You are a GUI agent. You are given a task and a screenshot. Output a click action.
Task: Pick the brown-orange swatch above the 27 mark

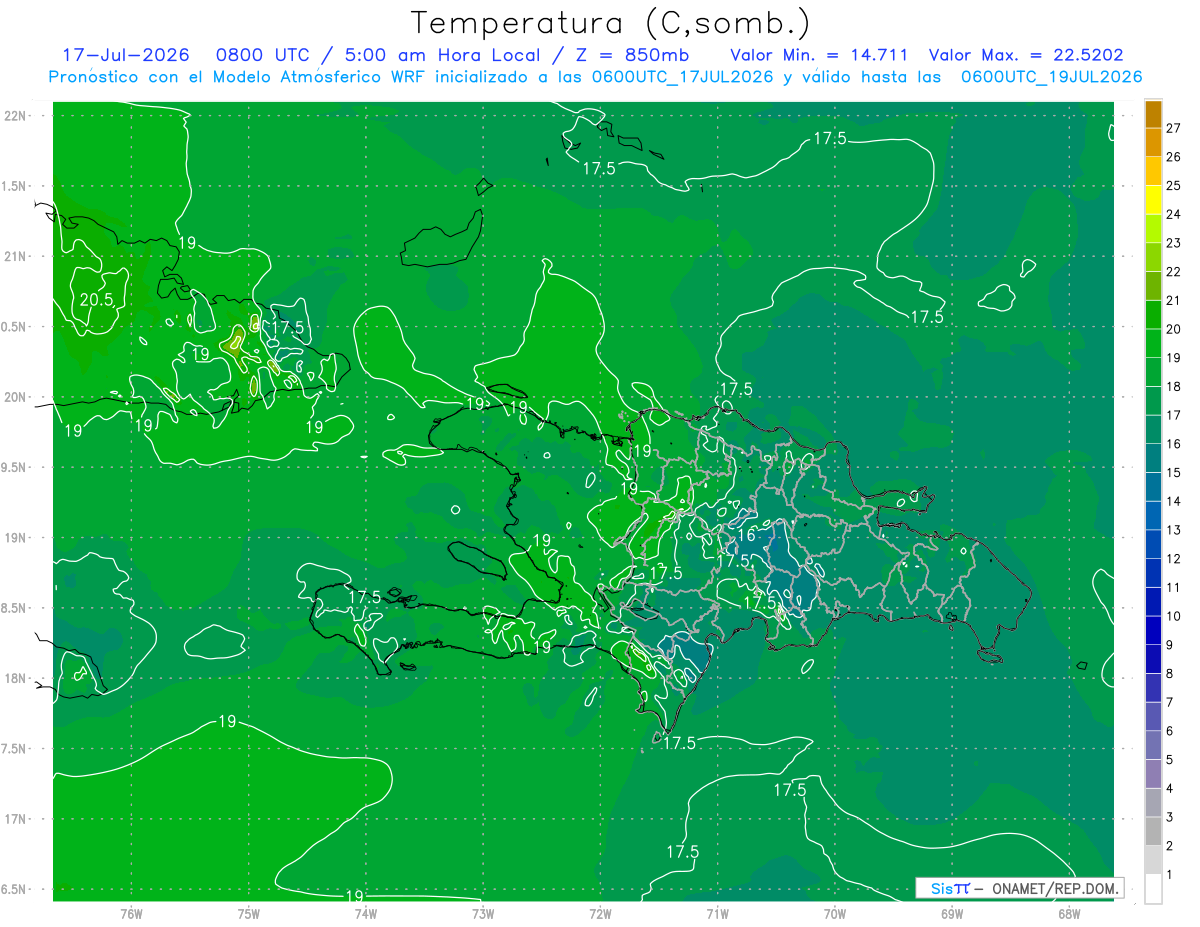click(1153, 114)
